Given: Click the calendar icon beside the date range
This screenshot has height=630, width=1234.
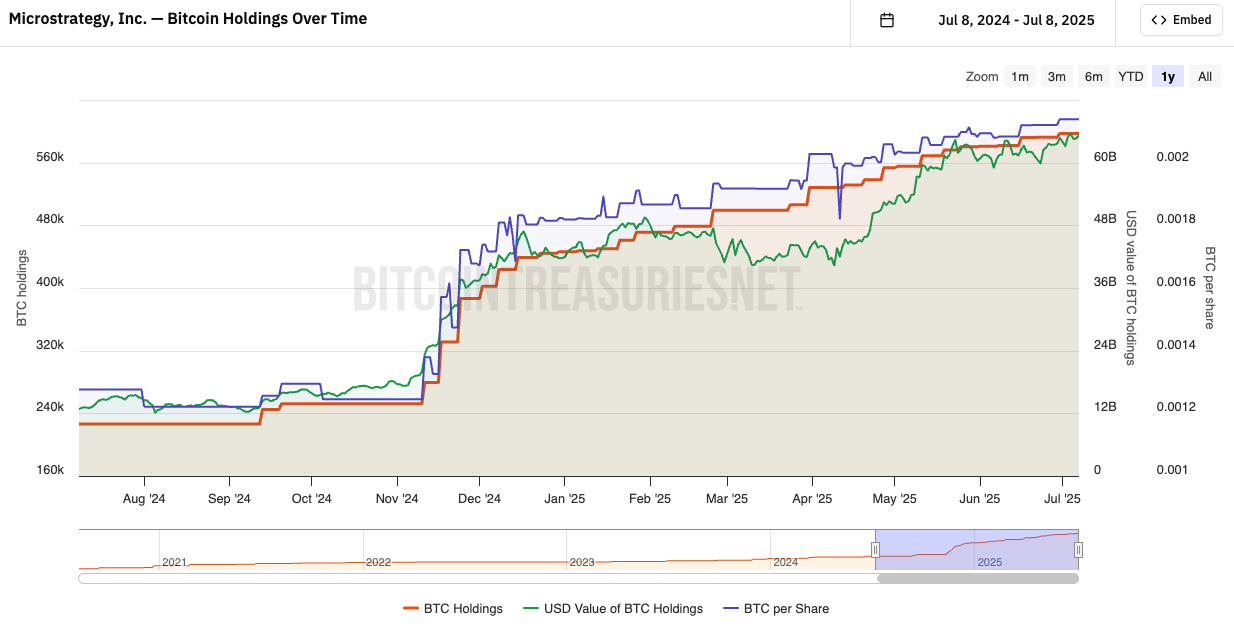Looking at the screenshot, I should coord(886,20).
